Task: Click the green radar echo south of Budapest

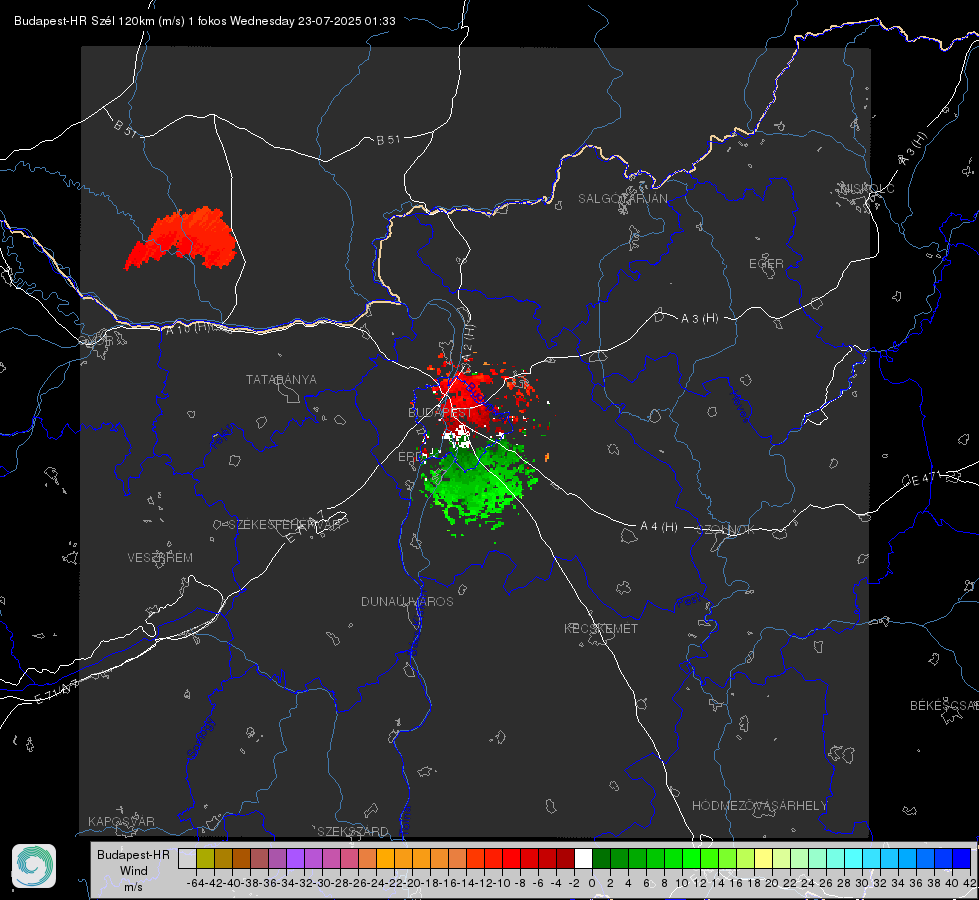Action: point(476,484)
